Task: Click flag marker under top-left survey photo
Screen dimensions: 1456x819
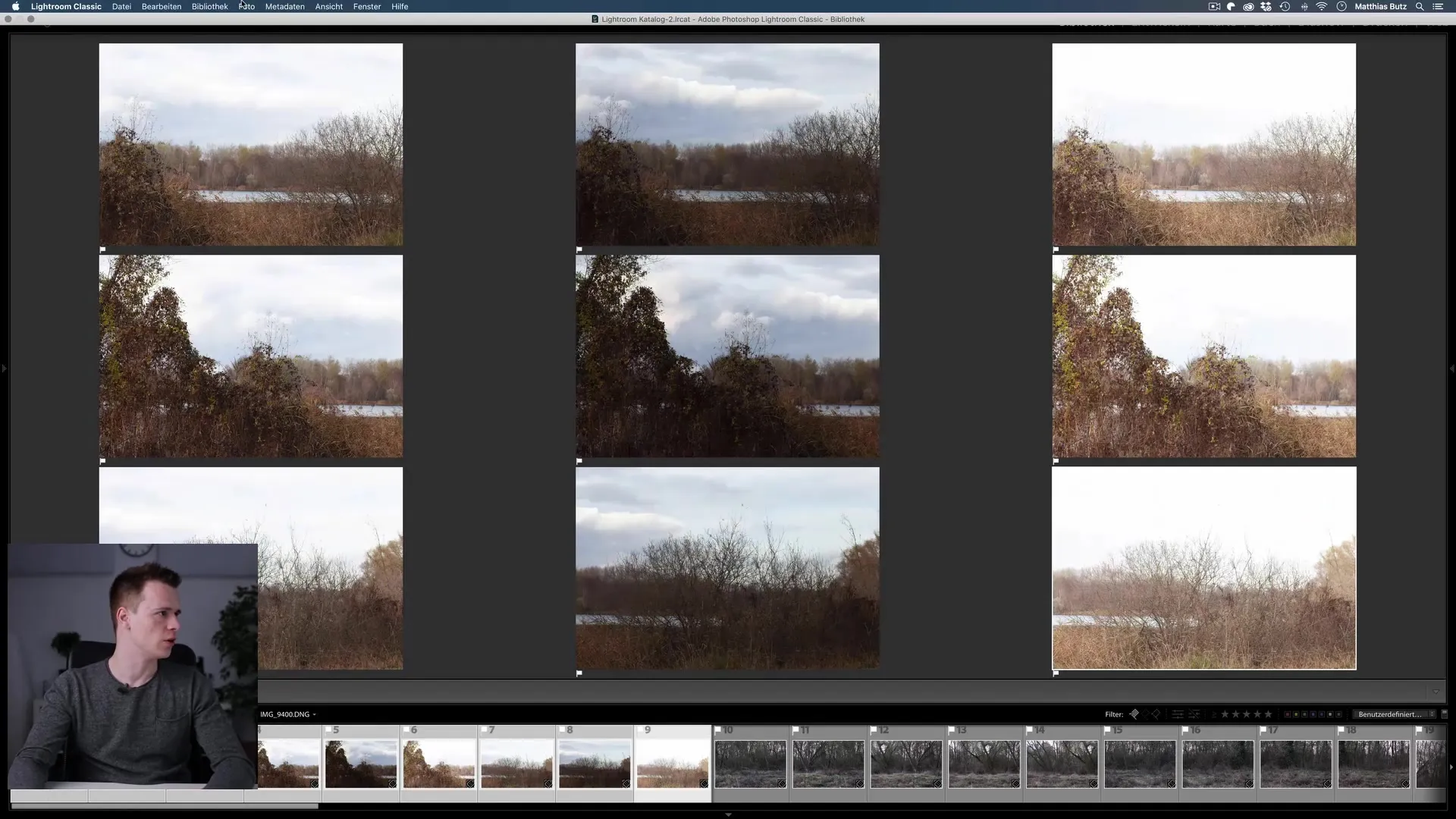Action: point(103,249)
